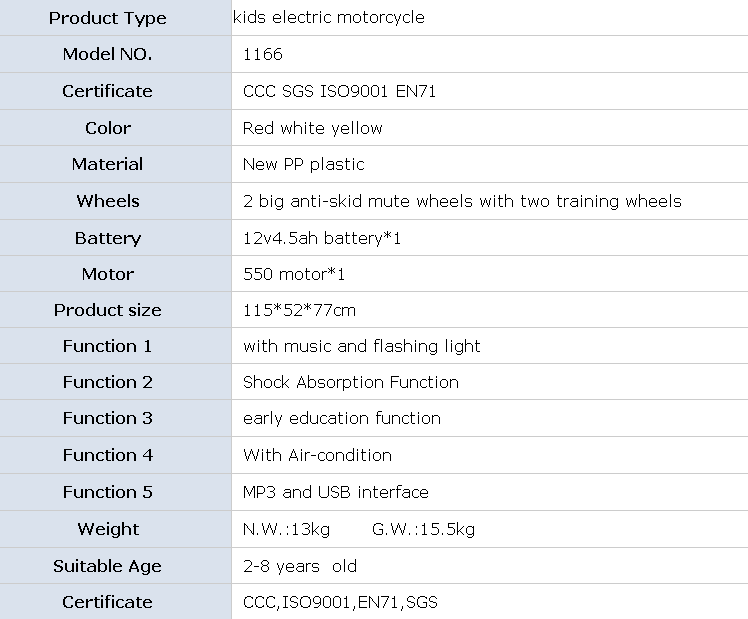This screenshot has width=748, height=619.
Task: Select the Function 3 label cell
Action: coord(107,418)
